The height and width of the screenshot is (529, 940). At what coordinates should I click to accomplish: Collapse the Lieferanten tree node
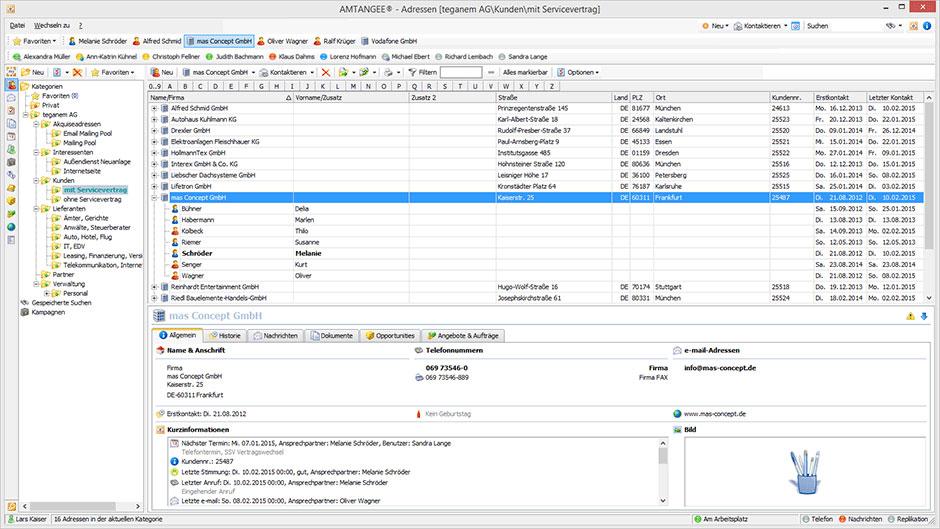click(x=36, y=209)
